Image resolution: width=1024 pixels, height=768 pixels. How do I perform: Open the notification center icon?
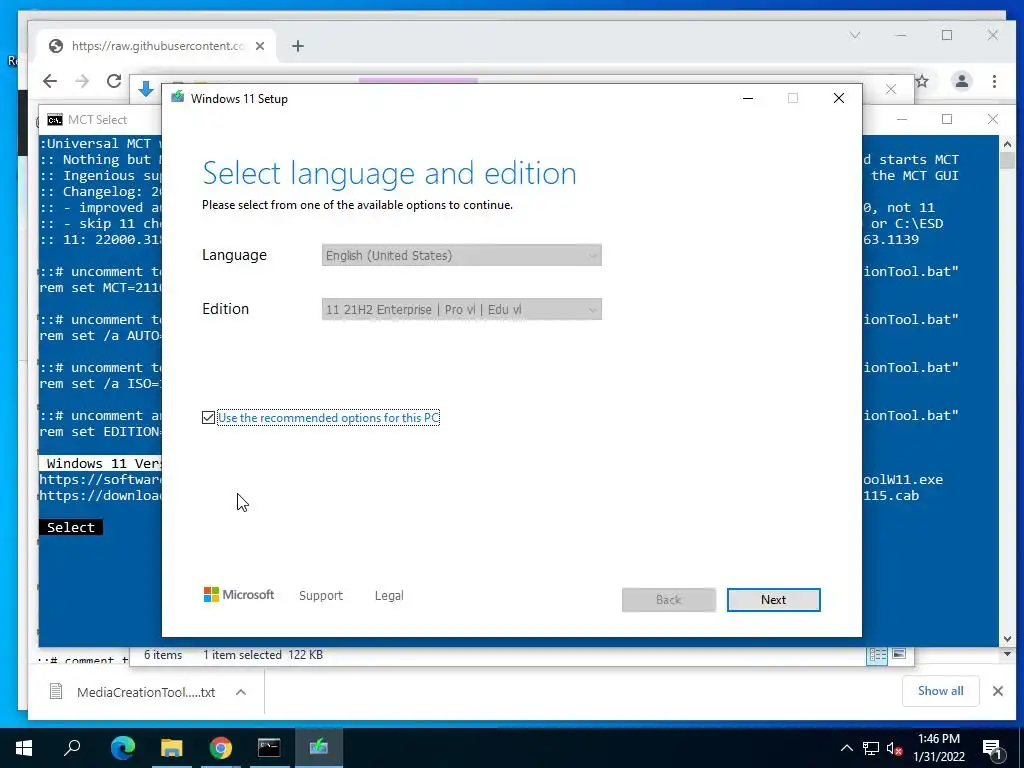pos(992,749)
